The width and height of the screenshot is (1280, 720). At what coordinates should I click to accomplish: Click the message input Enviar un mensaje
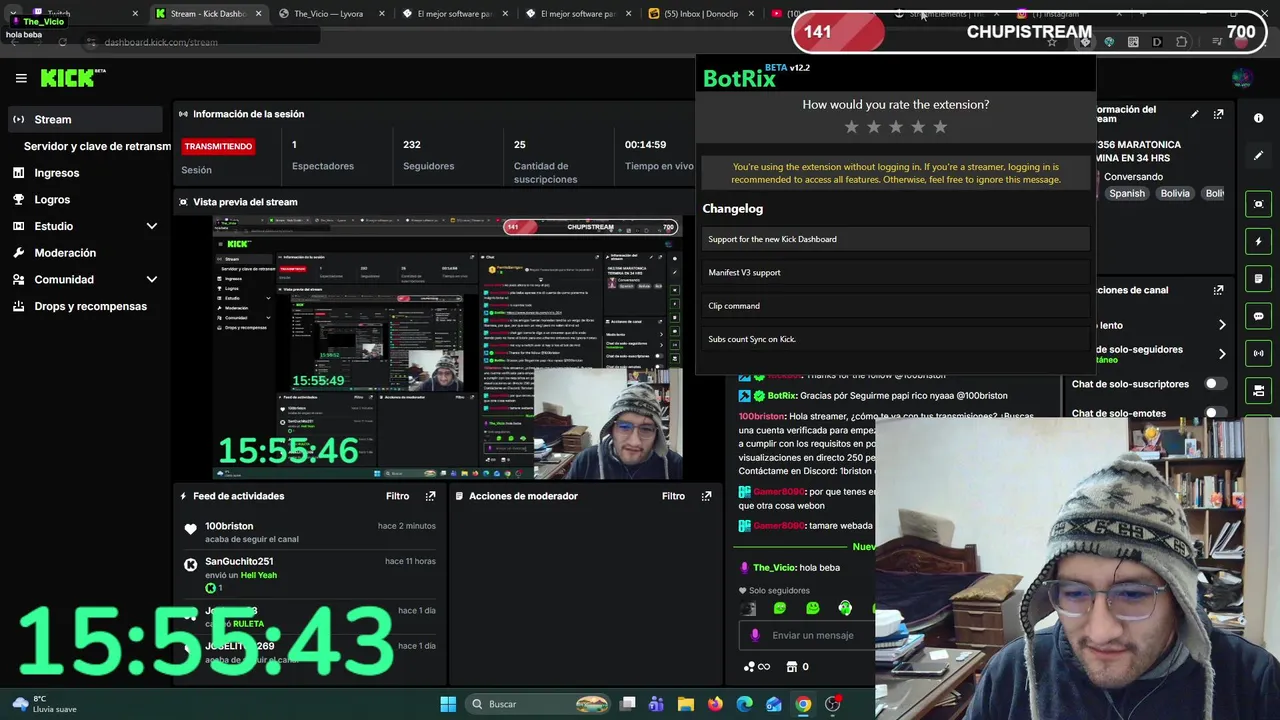[x=808, y=635]
